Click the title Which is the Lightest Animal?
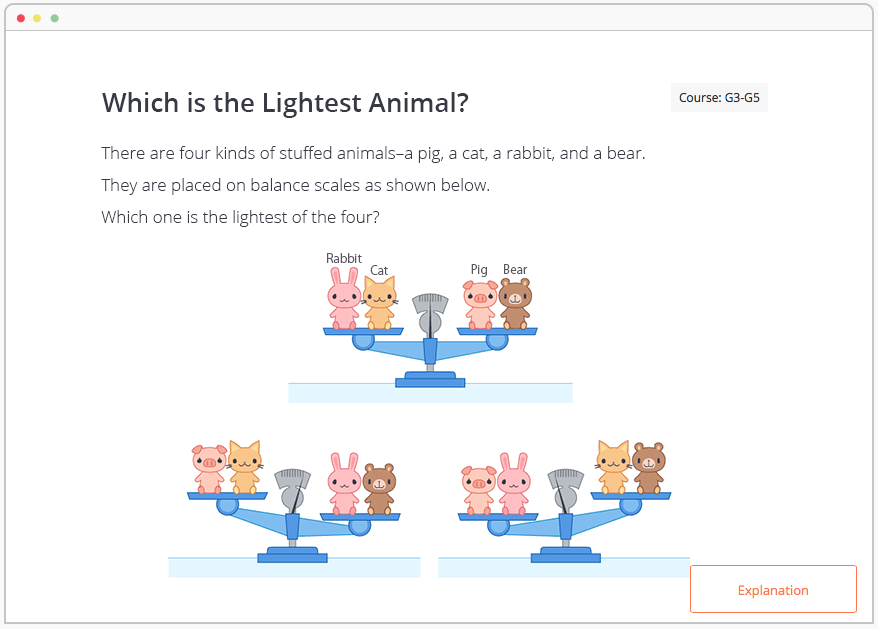878x629 pixels. (x=285, y=103)
